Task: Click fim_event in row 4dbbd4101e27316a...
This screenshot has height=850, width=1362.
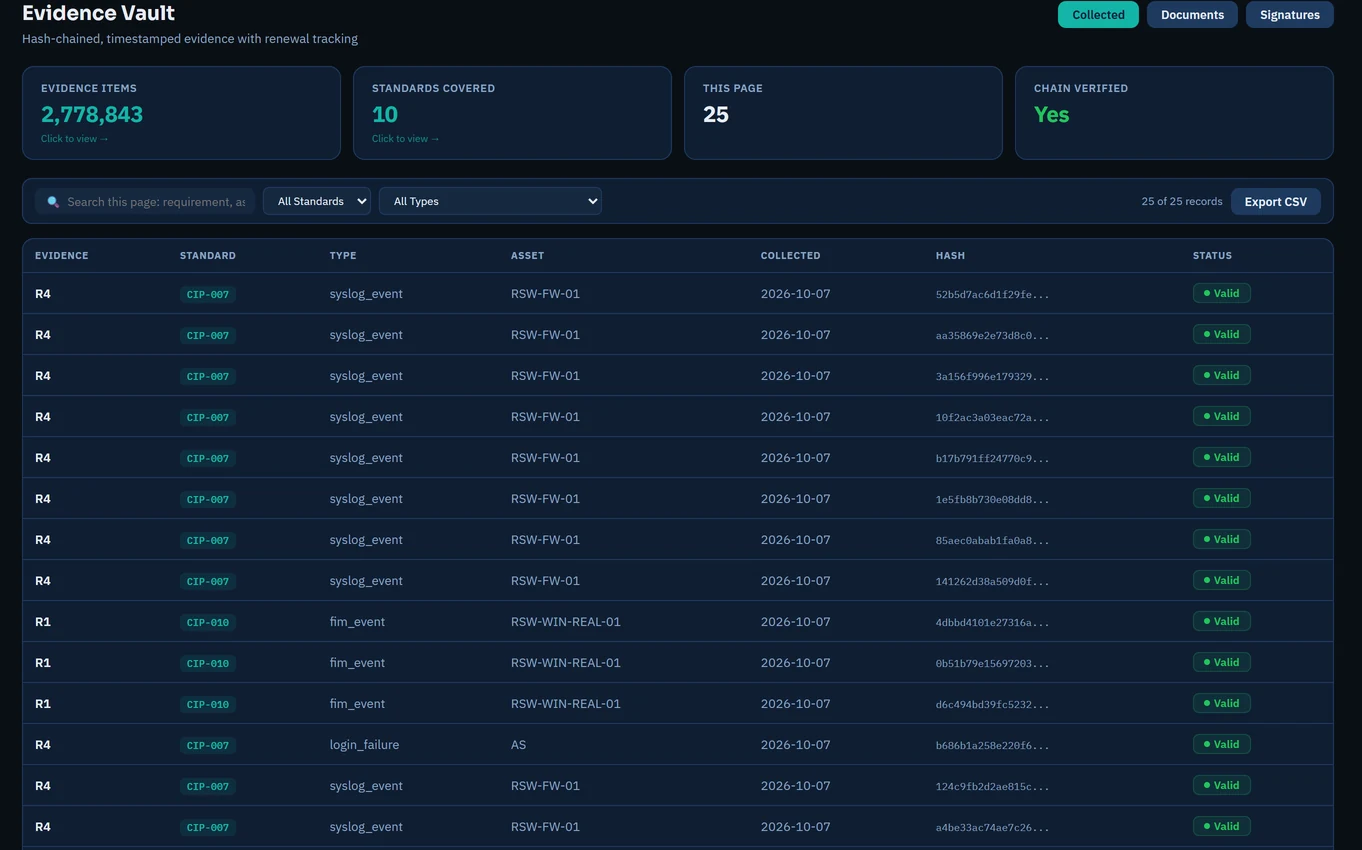Action: (357, 622)
